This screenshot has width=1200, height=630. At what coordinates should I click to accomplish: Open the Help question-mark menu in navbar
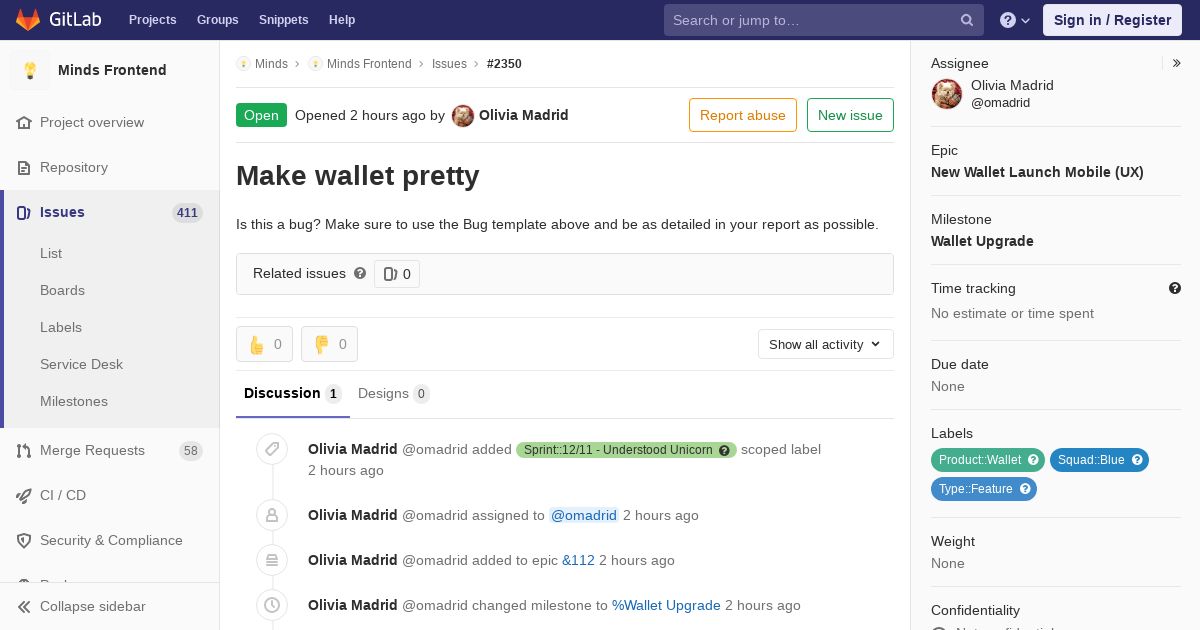(1015, 20)
